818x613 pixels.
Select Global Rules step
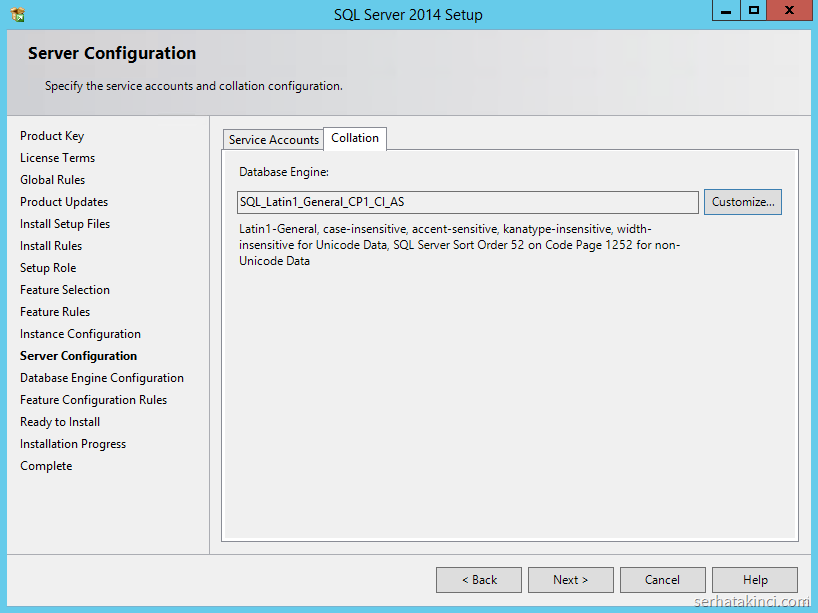[52, 180]
